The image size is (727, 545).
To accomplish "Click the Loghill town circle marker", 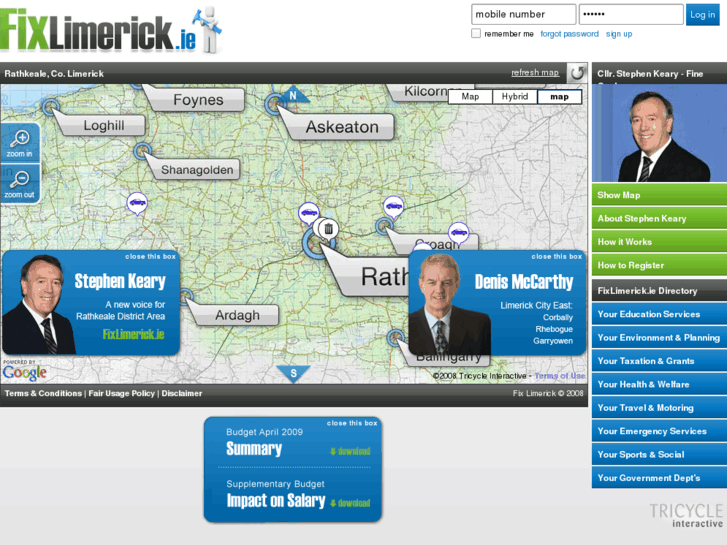I will 51,107.
